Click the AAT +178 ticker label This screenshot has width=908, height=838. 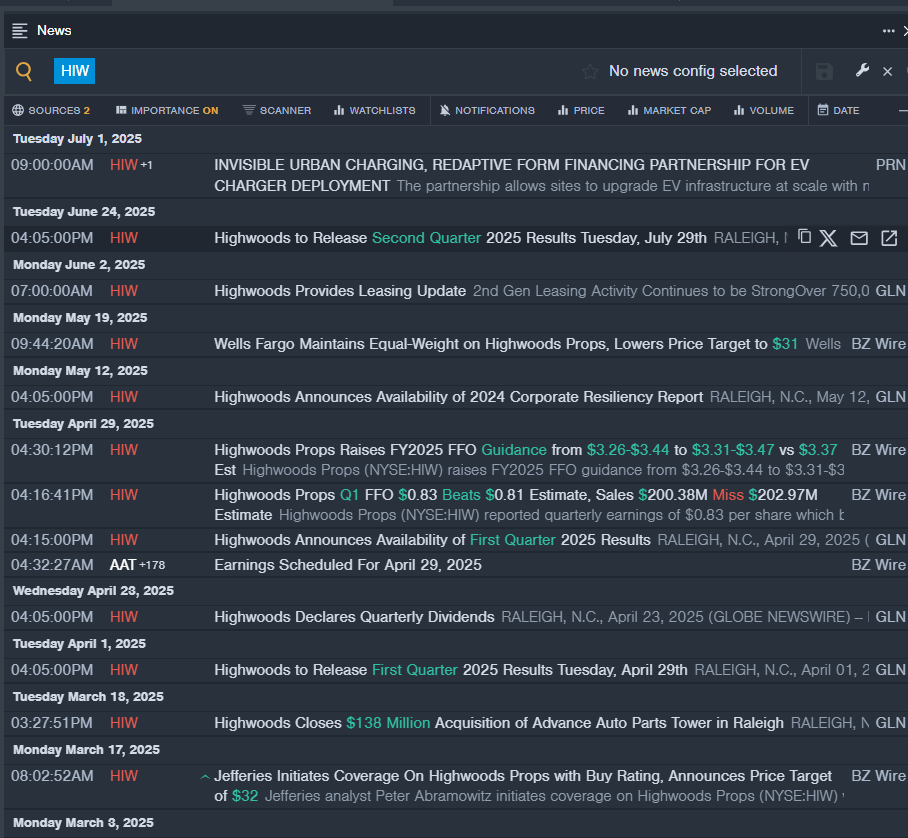[x=137, y=565]
